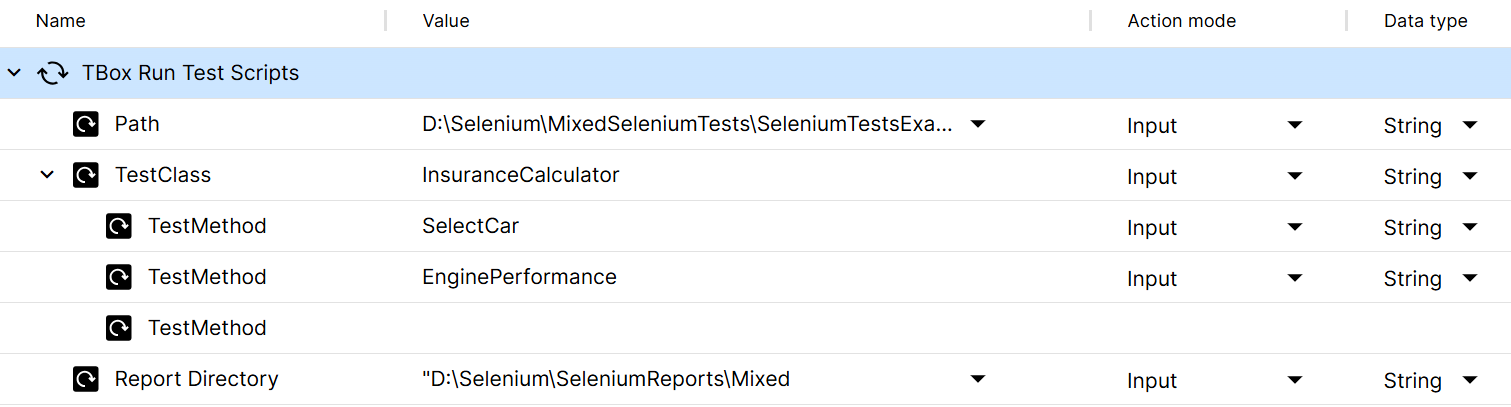Click the TBox Run Test Scripts module icon
The height and width of the screenshot is (407, 1511).
[x=53, y=73]
